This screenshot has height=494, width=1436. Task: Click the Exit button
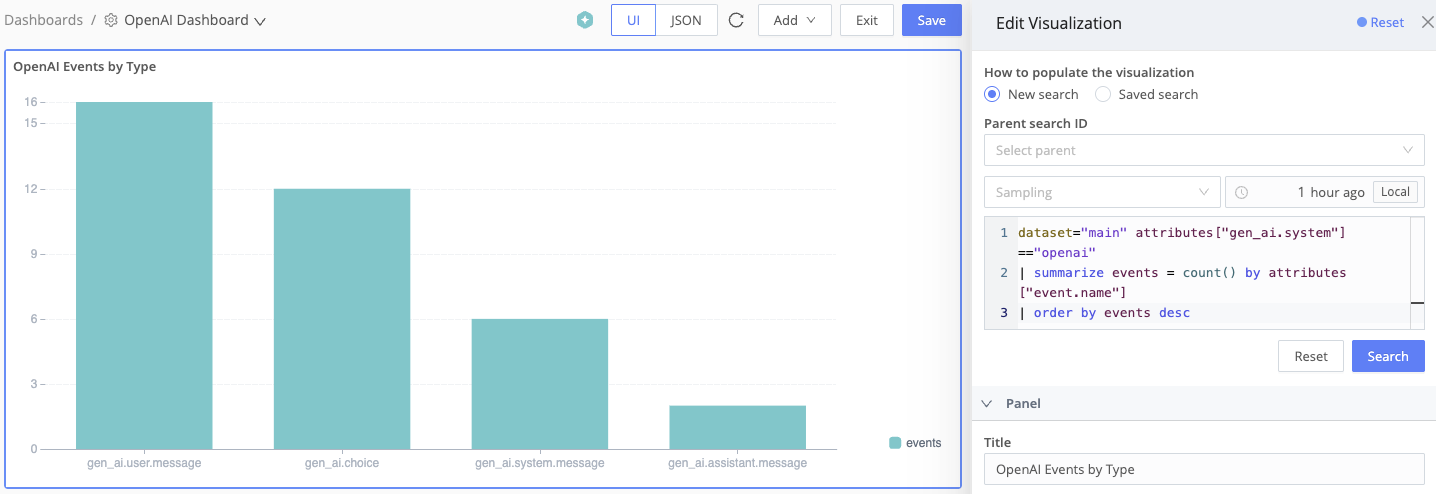(867, 20)
